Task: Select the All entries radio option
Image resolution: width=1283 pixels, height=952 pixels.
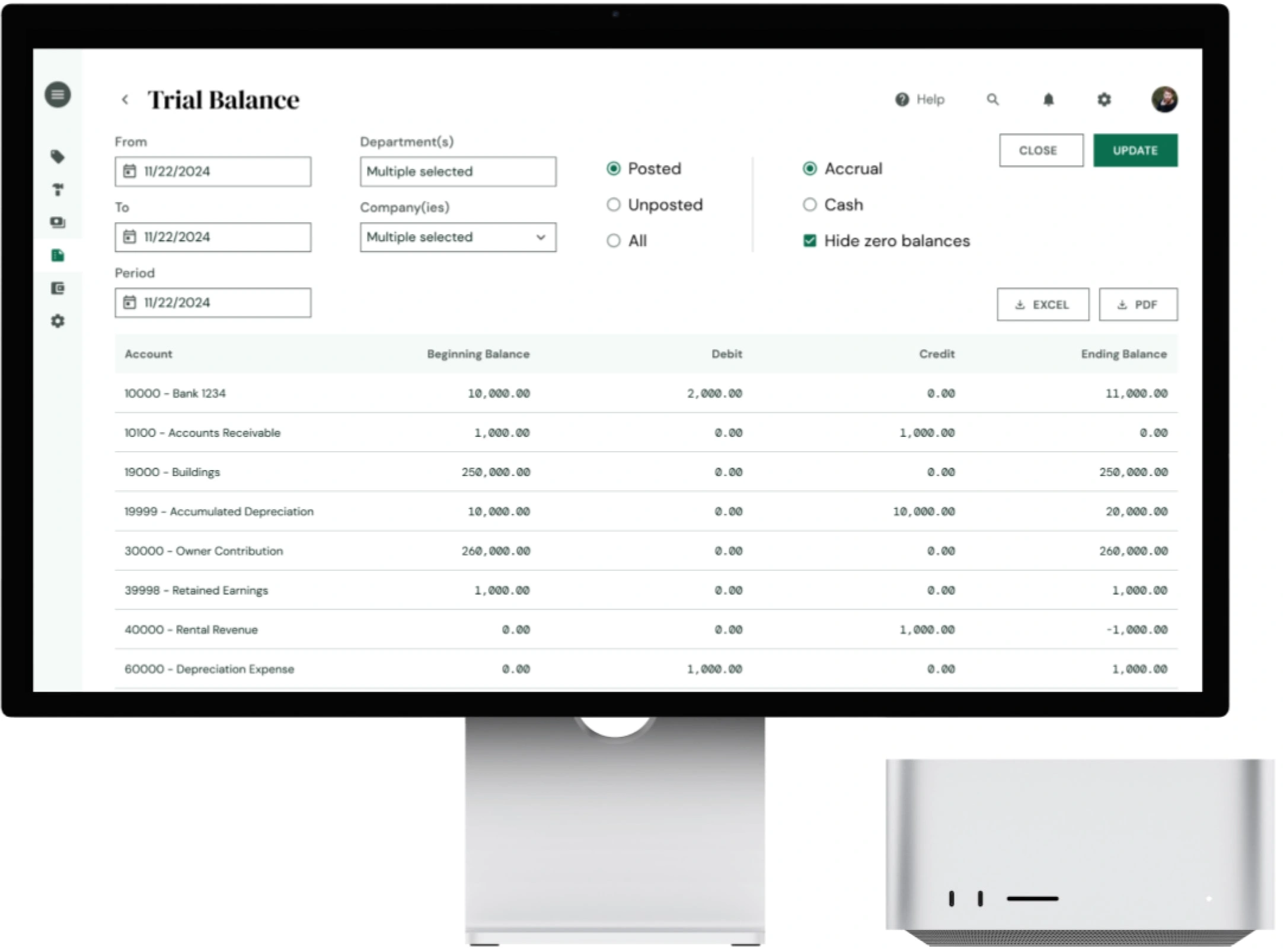Action: pos(614,241)
